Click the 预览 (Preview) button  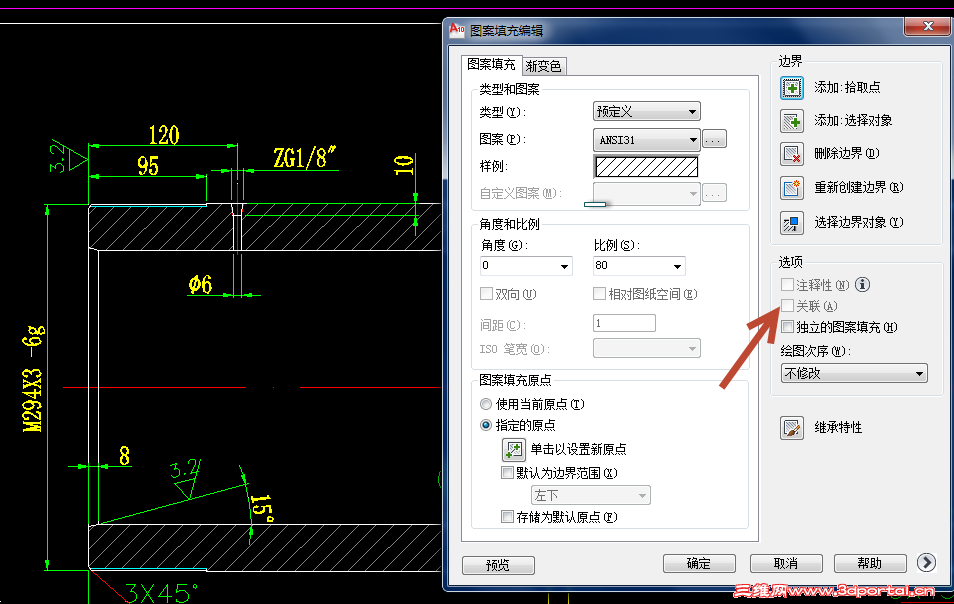point(497,565)
